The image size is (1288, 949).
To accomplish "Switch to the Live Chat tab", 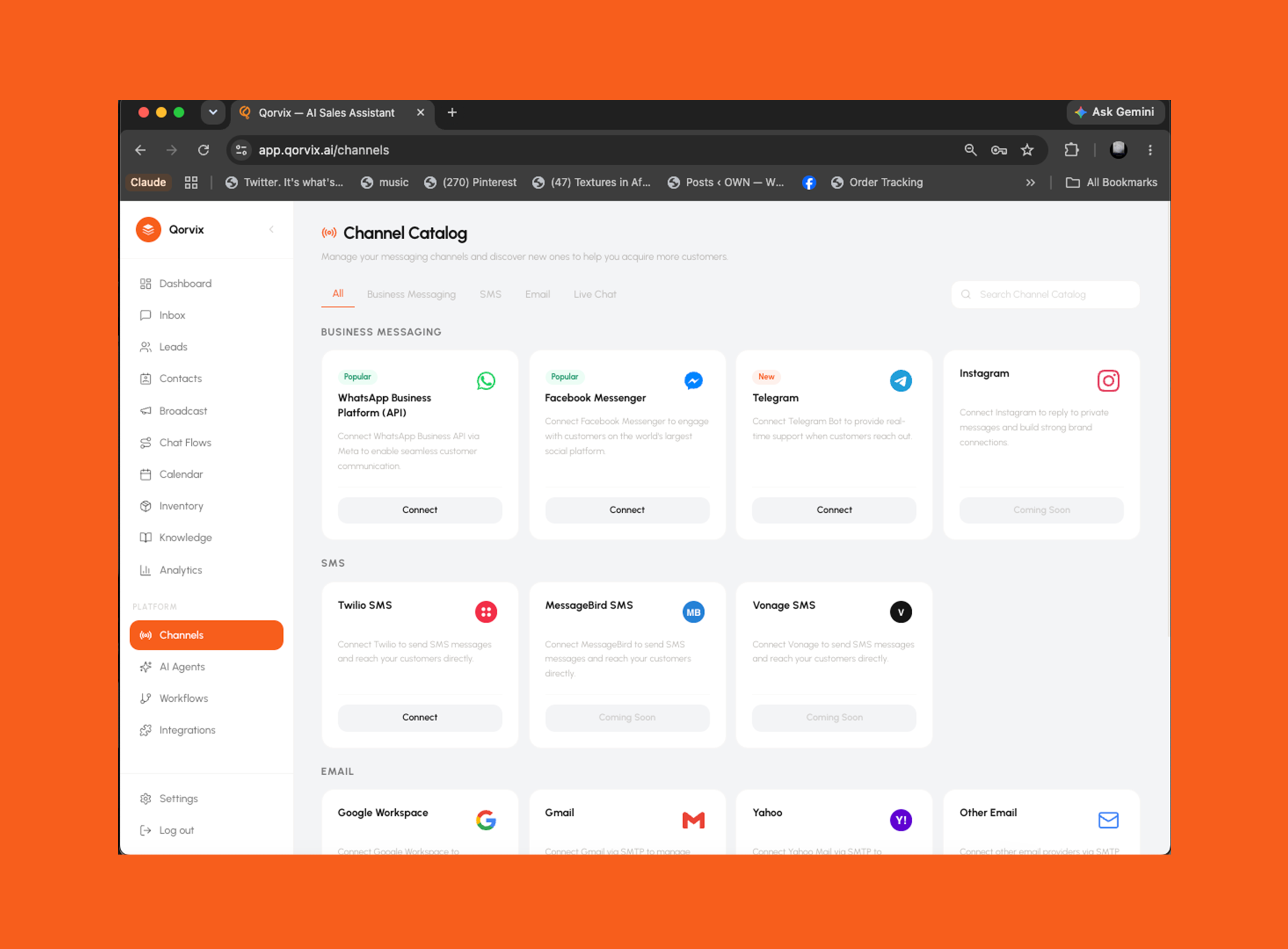I will click(x=595, y=294).
